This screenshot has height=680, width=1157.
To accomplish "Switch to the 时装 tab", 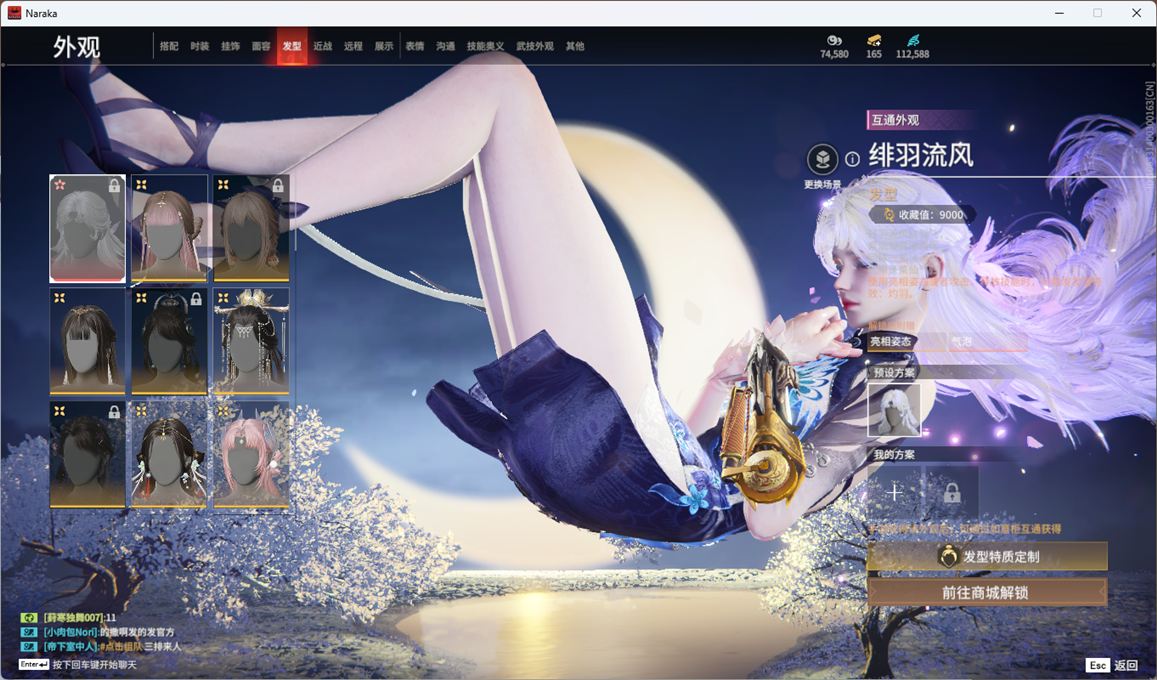I will coord(200,46).
